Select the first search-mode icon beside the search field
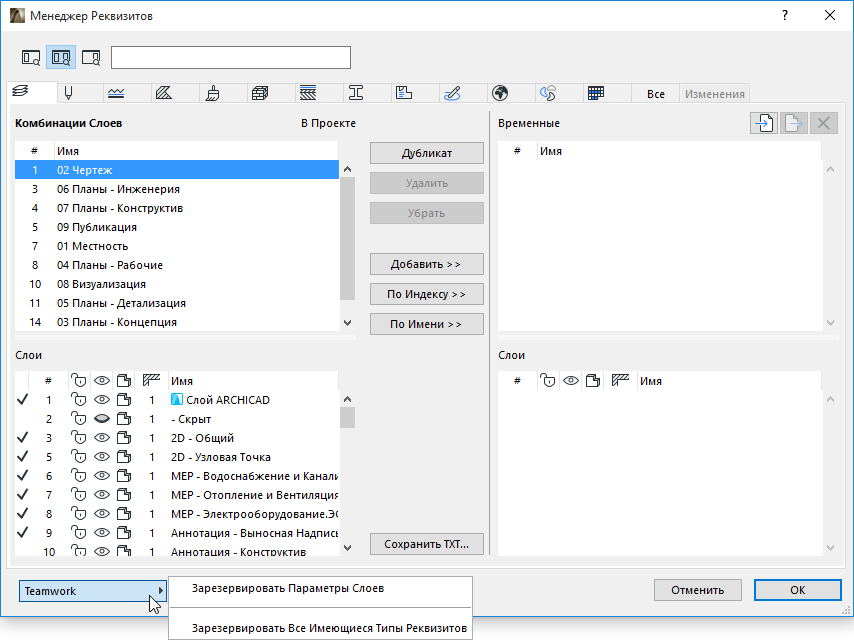The image size is (854, 641). (x=31, y=57)
